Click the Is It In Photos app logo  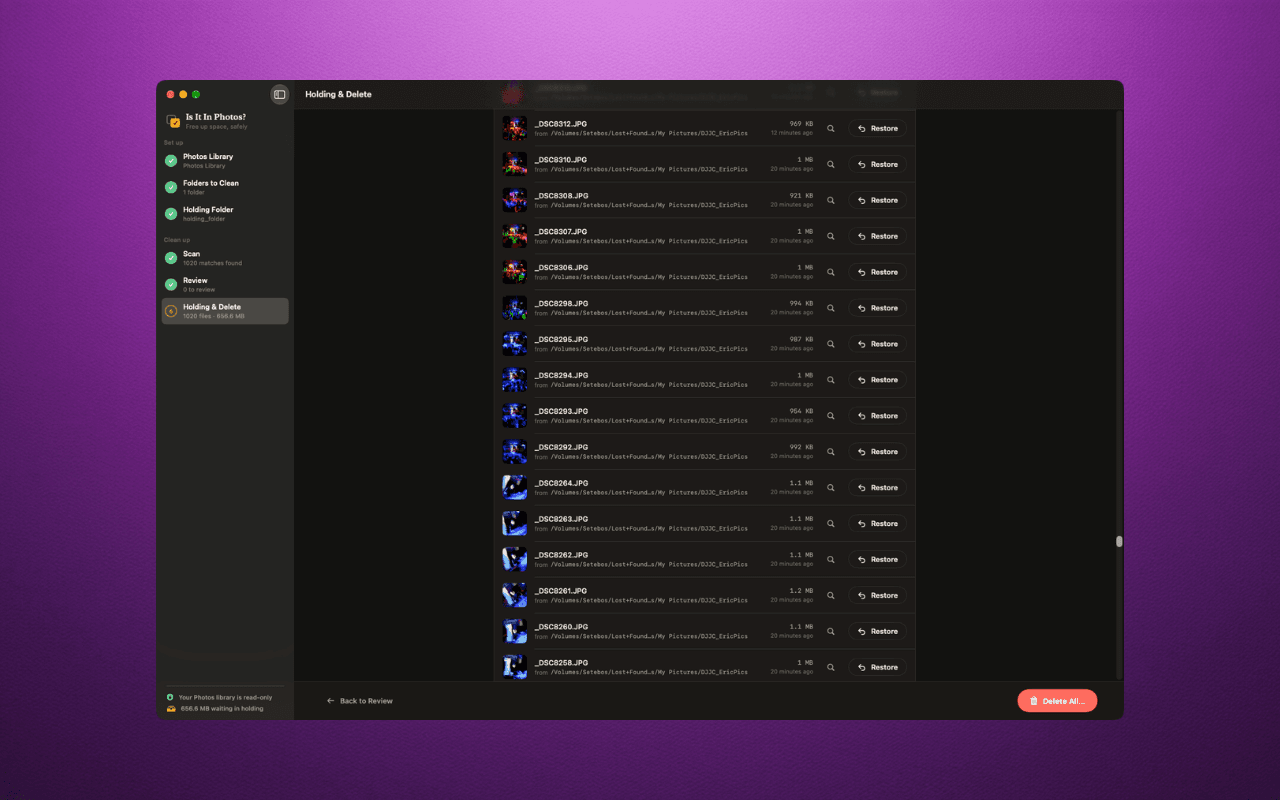(x=174, y=121)
